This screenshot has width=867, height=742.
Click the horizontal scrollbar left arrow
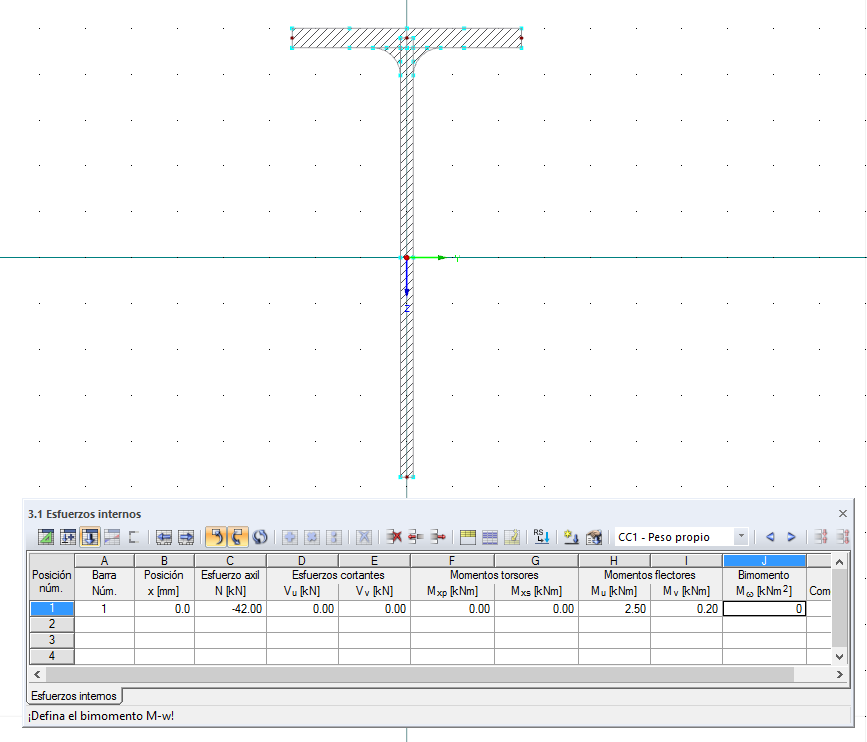37,675
